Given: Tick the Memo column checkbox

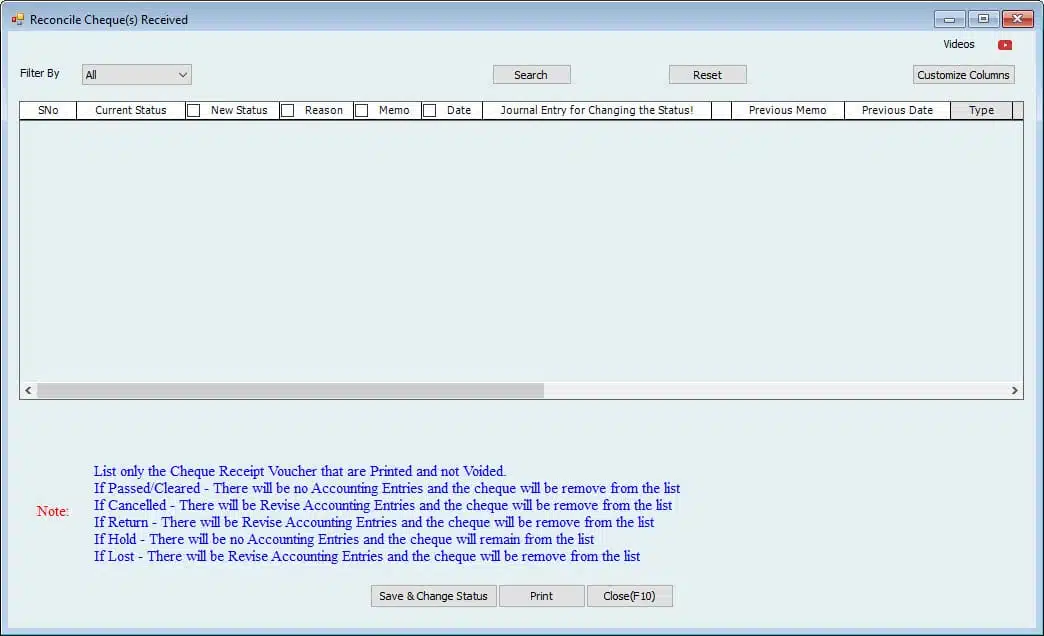Looking at the screenshot, I should coord(362,111).
